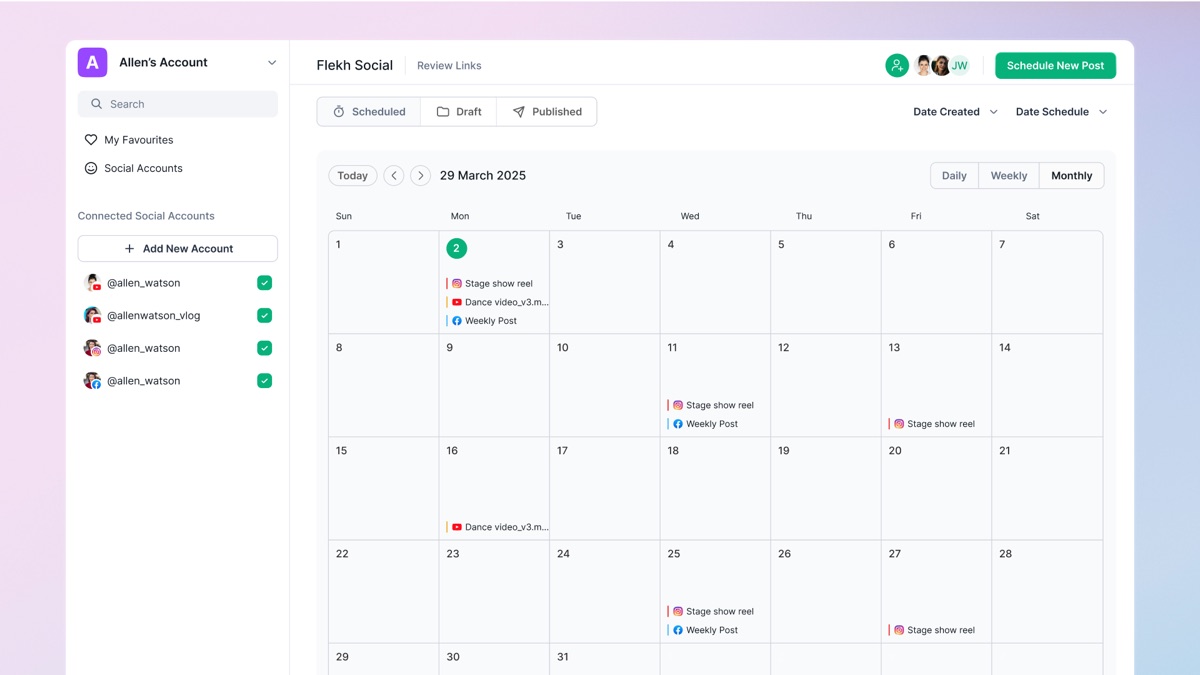Uncheck first @allen_watson YouTube account checkbox

coord(264,283)
